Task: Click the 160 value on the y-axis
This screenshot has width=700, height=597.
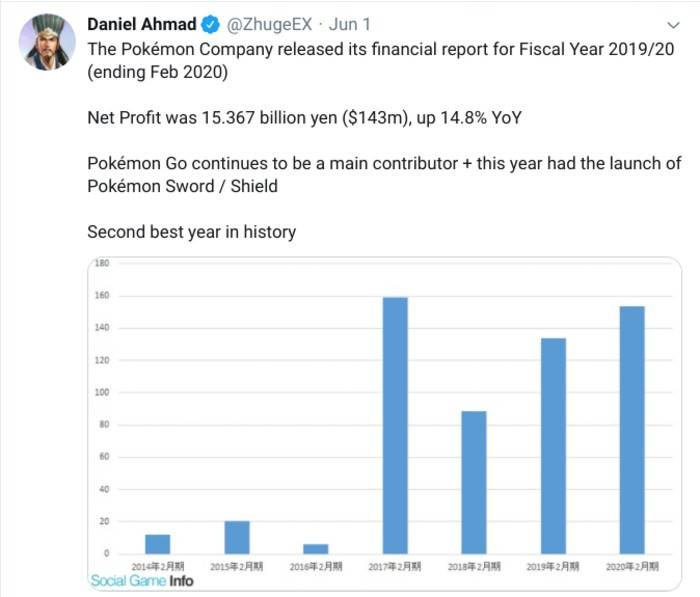Action: click(101, 296)
